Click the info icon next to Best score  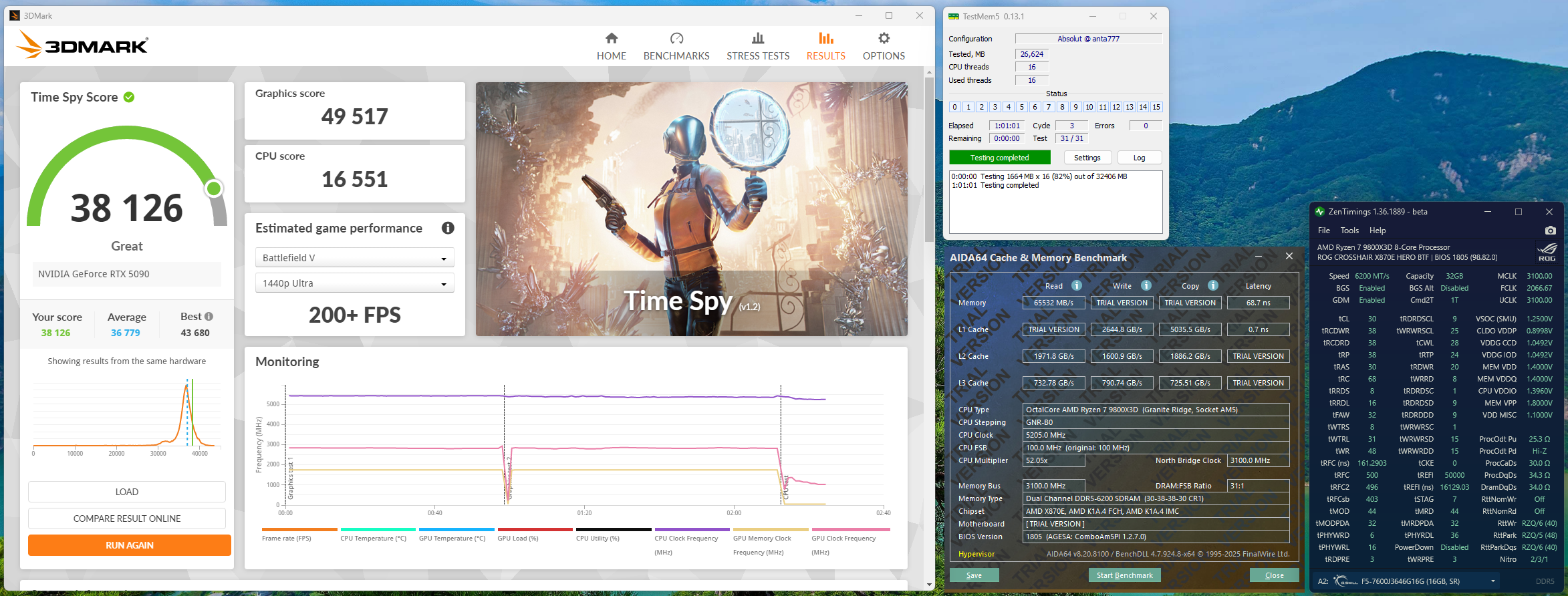(x=209, y=317)
